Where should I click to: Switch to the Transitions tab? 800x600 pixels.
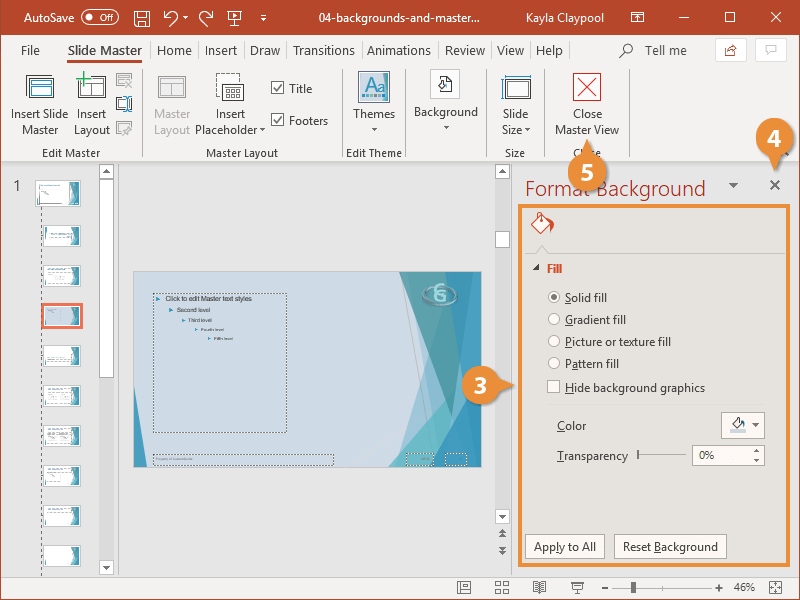tap(323, 50)
